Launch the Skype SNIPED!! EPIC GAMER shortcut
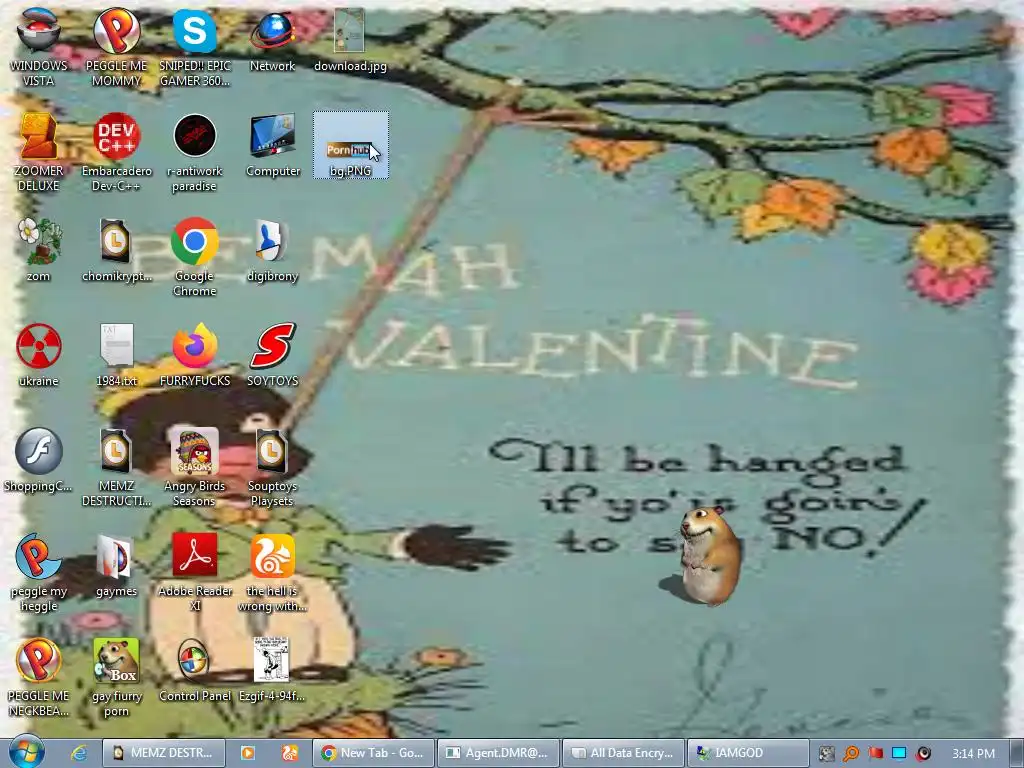 coord(195,46)
